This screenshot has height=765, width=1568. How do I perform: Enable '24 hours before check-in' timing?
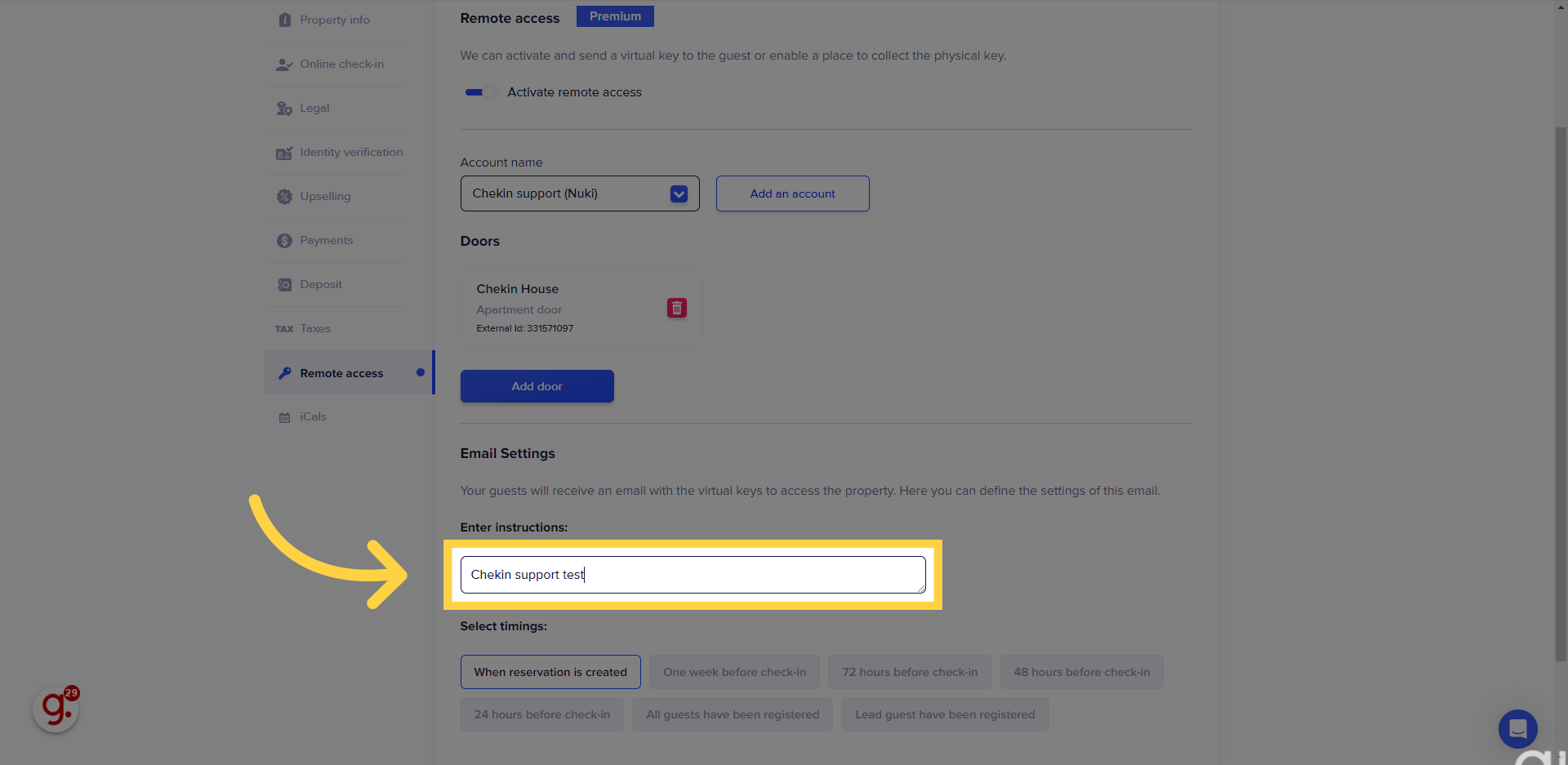point(541,714)
